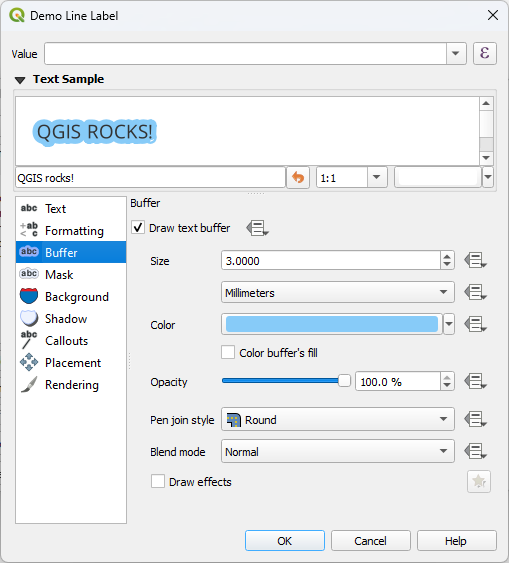Click data-defined override for Opacity

(475, 381)
